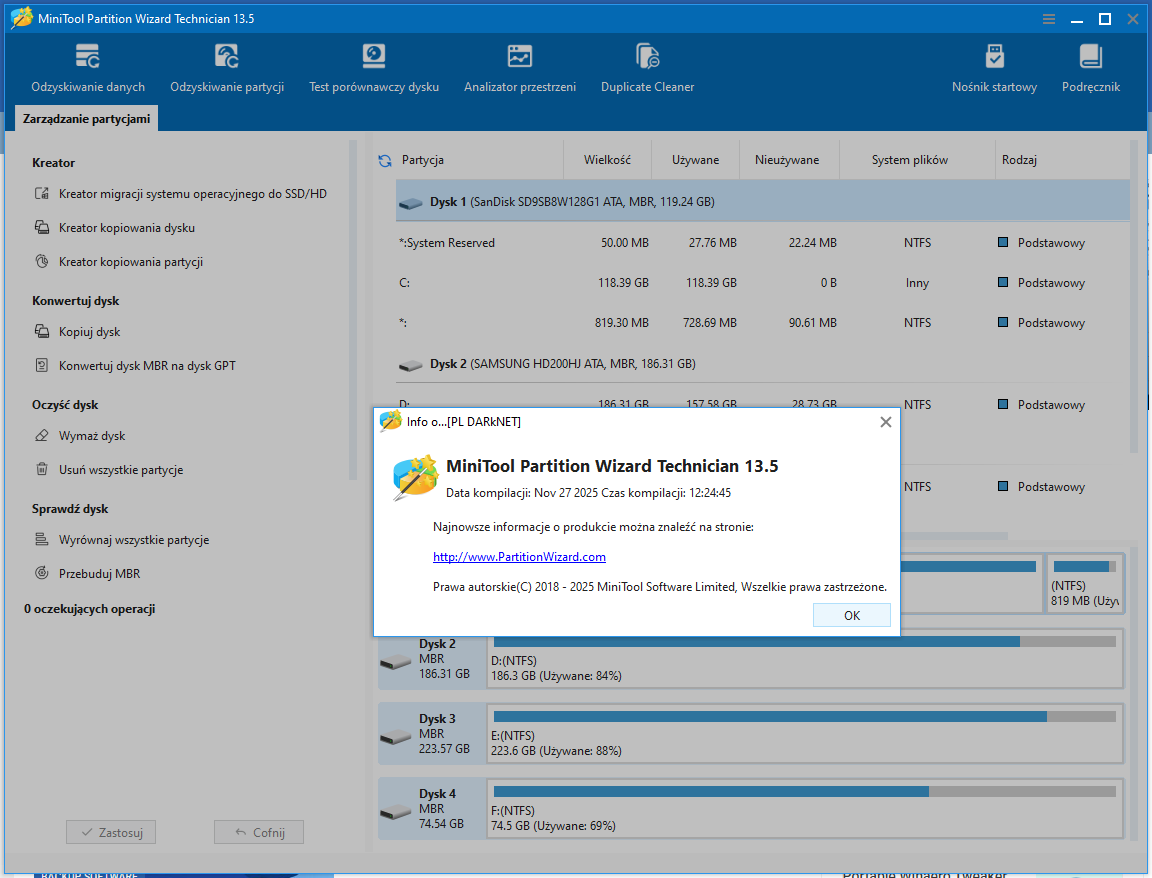Open Konwertuj dysk MBR na dysk GPT
1152x878 pixels.
pos(147,365)
